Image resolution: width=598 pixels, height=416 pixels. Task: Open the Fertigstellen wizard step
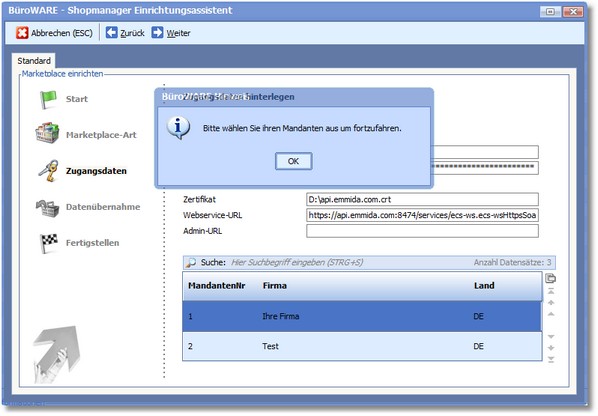[x=92, y=243]
